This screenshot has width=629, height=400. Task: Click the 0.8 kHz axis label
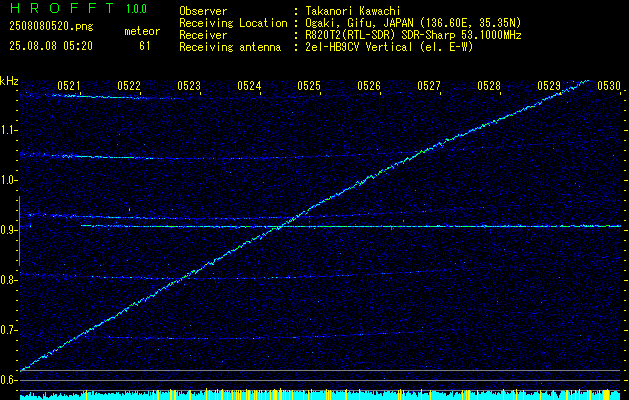(x=7, y=280)
